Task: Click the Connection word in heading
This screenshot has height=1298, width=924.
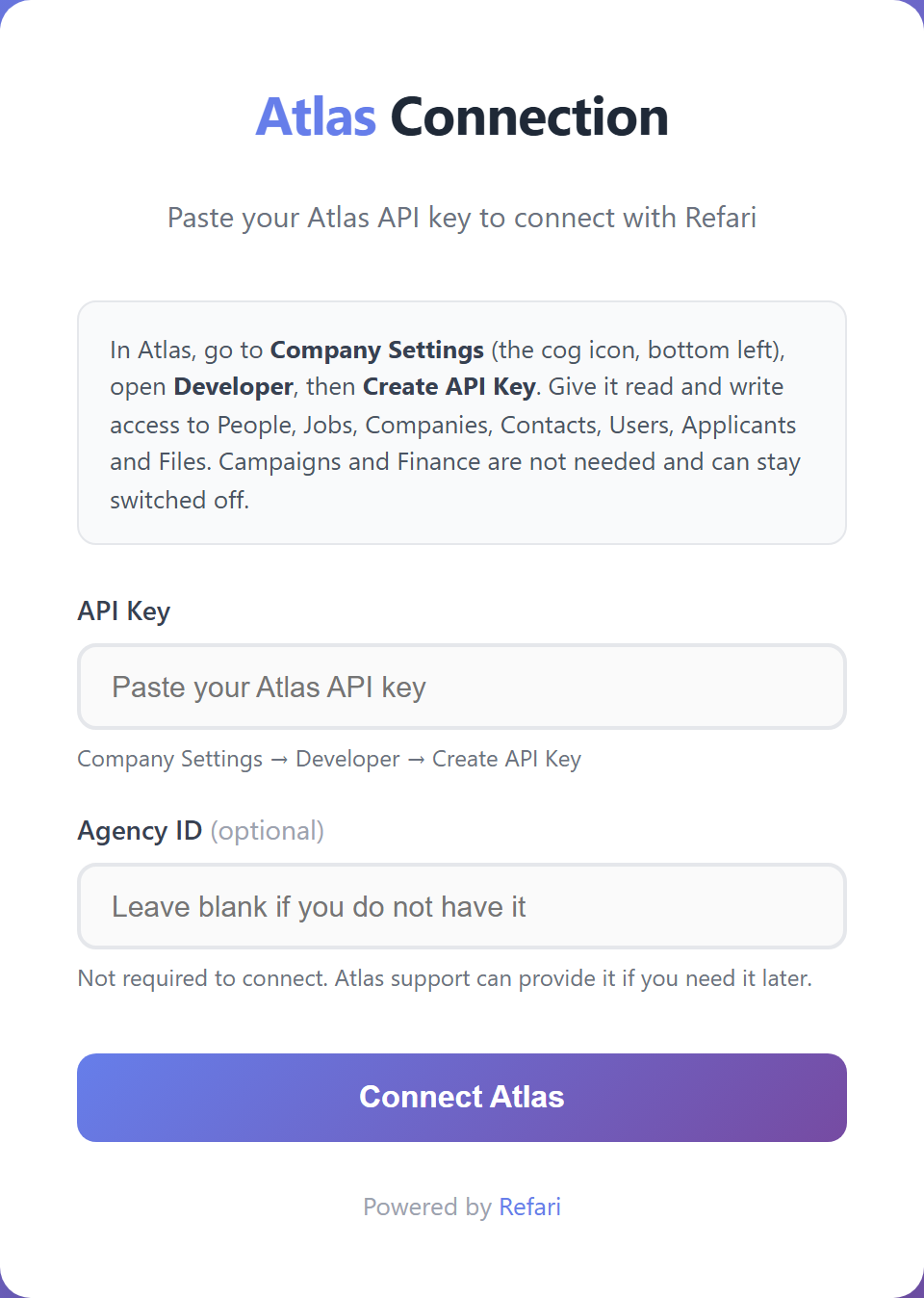Action: pos(529,117)
